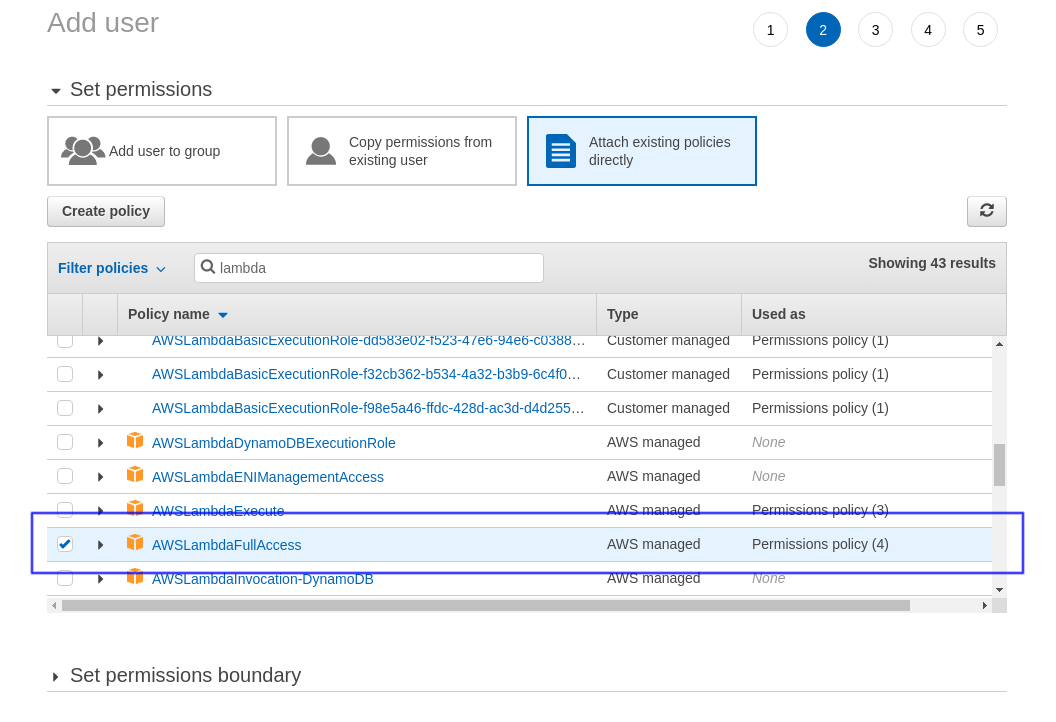Click horizontal scrollbar thumb below table
The width and height of the screenshot is (1056, 722).
pos(486,605)
